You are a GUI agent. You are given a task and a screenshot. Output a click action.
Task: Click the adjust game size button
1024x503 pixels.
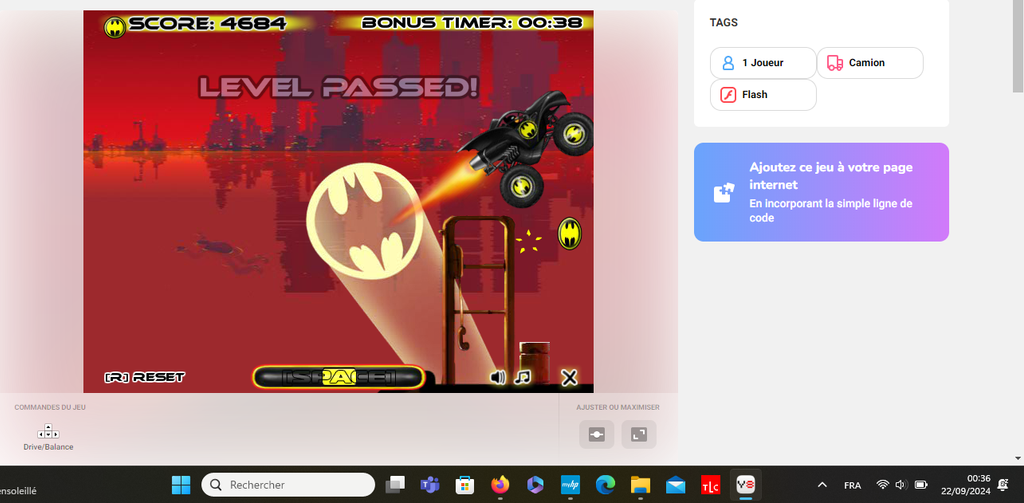pos(597,434)
